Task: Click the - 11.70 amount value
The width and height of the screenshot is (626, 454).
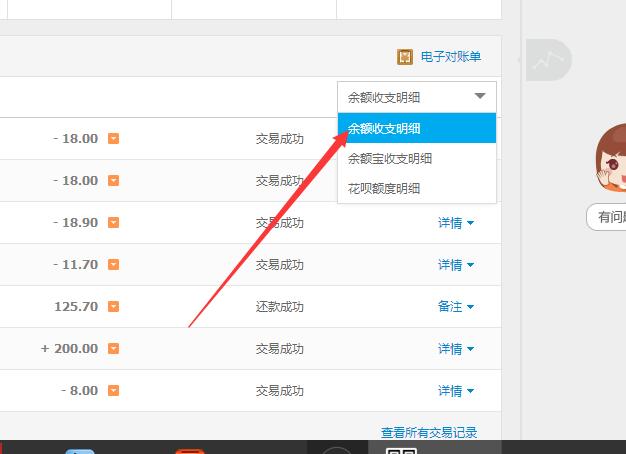Action: tap(75, 264)
